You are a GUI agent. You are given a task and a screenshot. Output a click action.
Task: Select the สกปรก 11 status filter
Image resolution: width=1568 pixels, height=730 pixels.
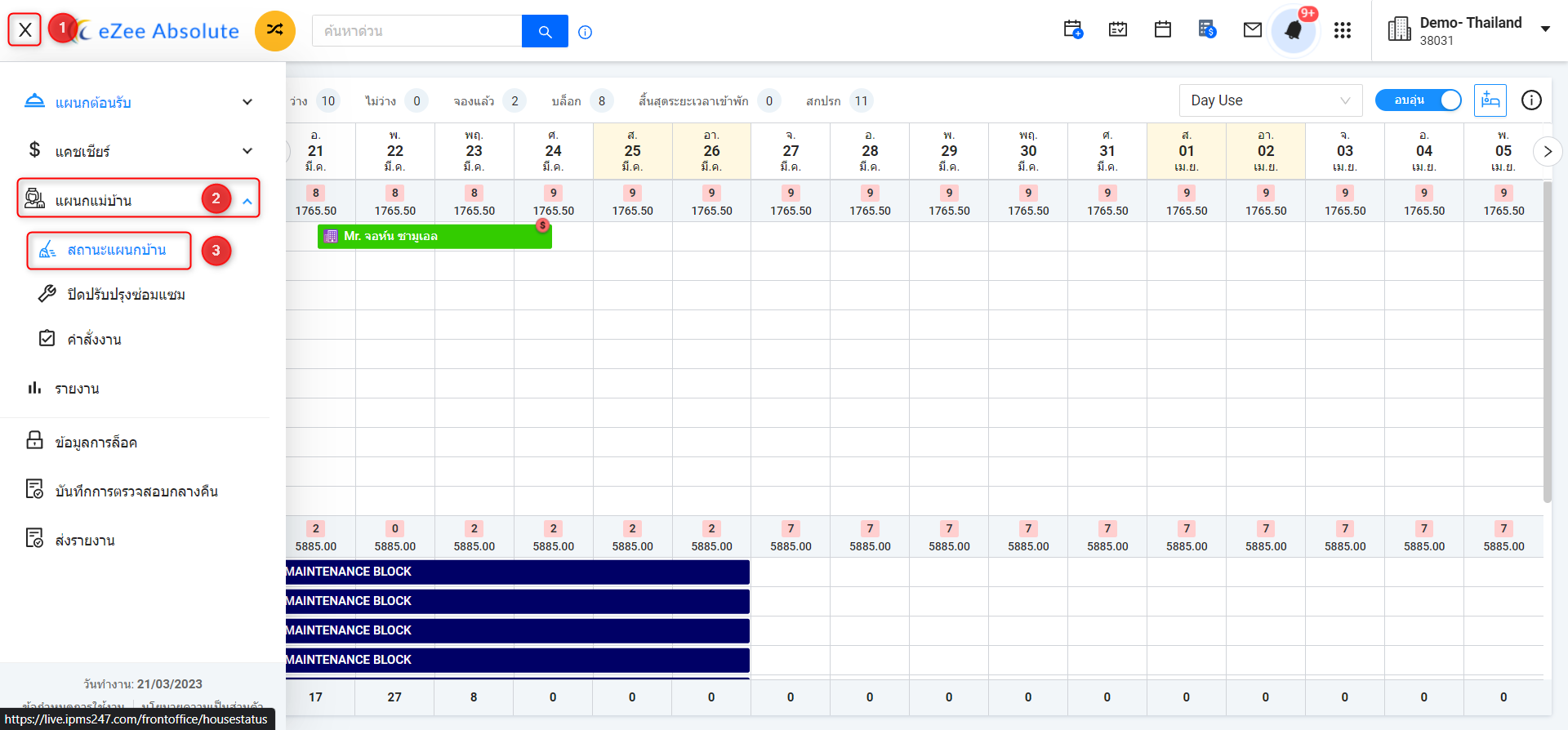tap(840, 101)
